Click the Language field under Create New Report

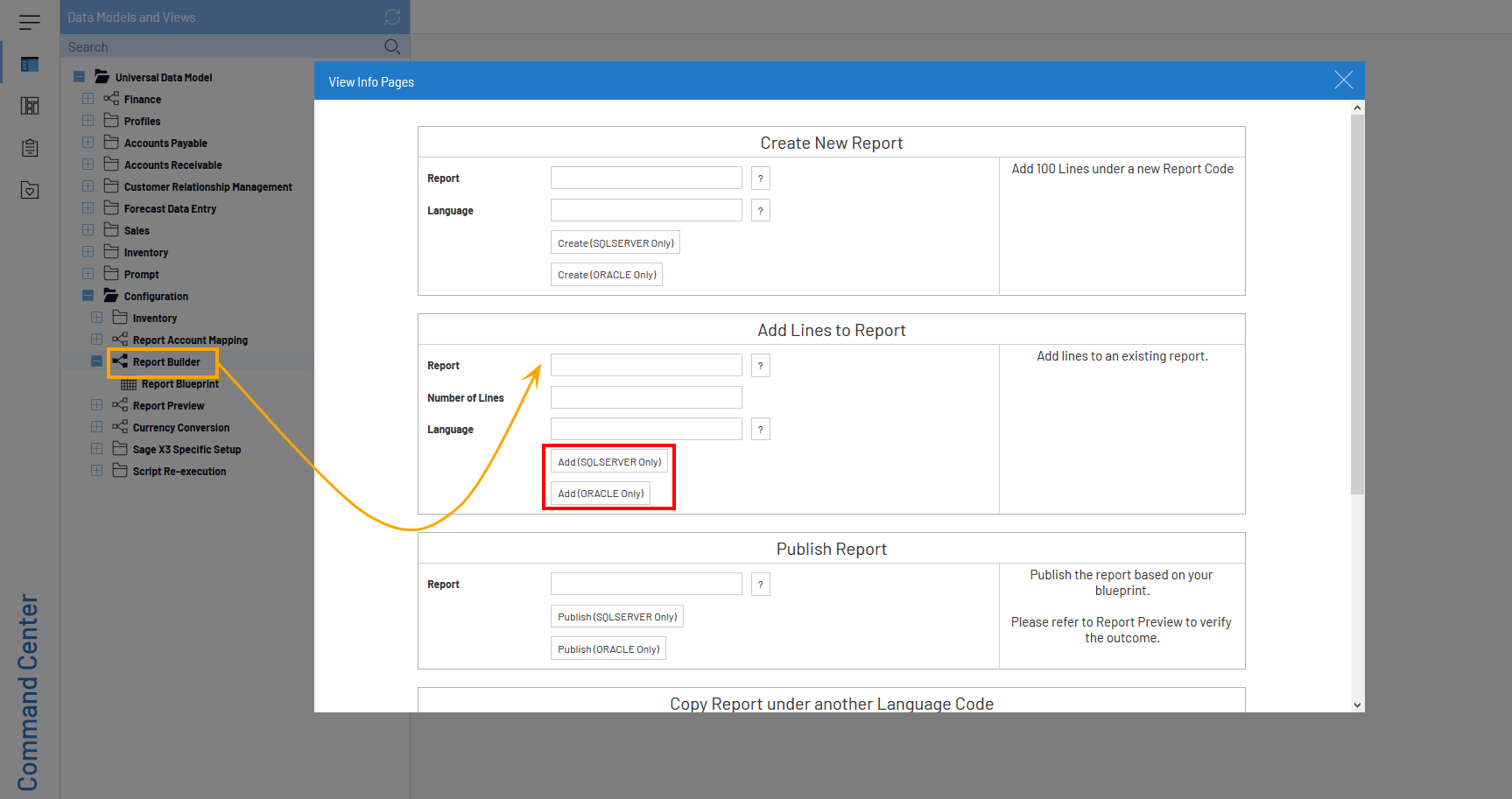pos(646,210)
